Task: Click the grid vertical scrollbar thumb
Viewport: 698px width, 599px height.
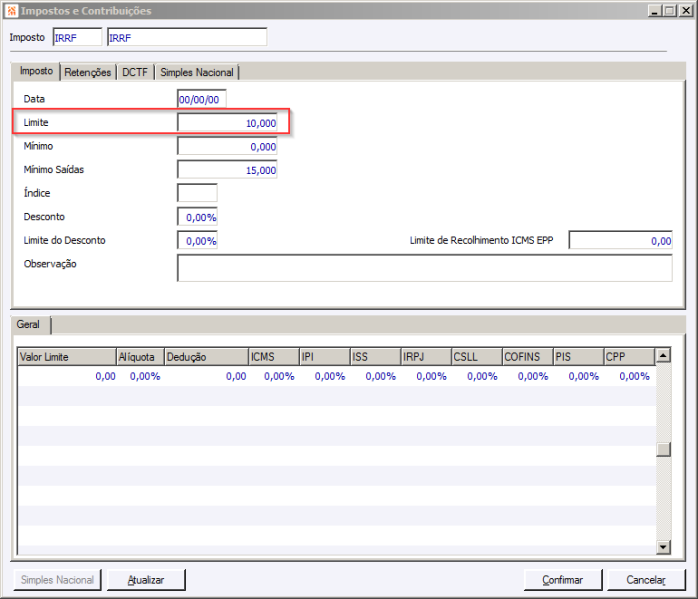Action: pyautogui.click(x=663, y=449)
